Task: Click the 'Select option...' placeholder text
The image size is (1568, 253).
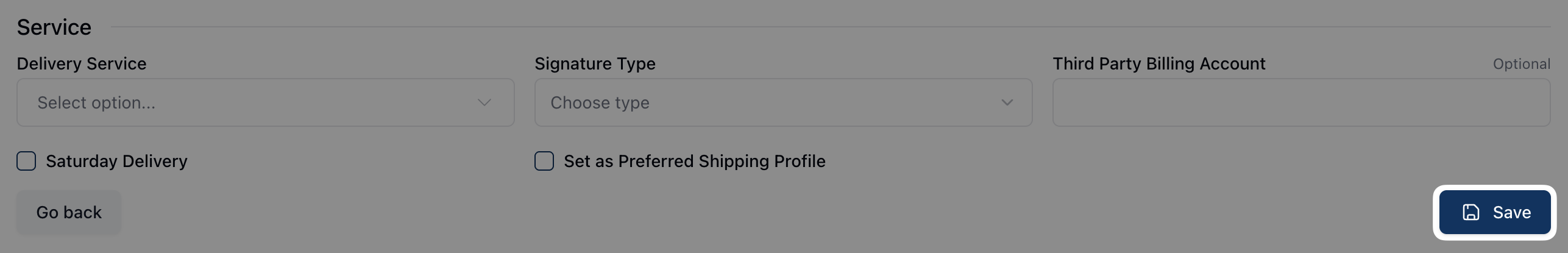Action: [x=96, y=102]
